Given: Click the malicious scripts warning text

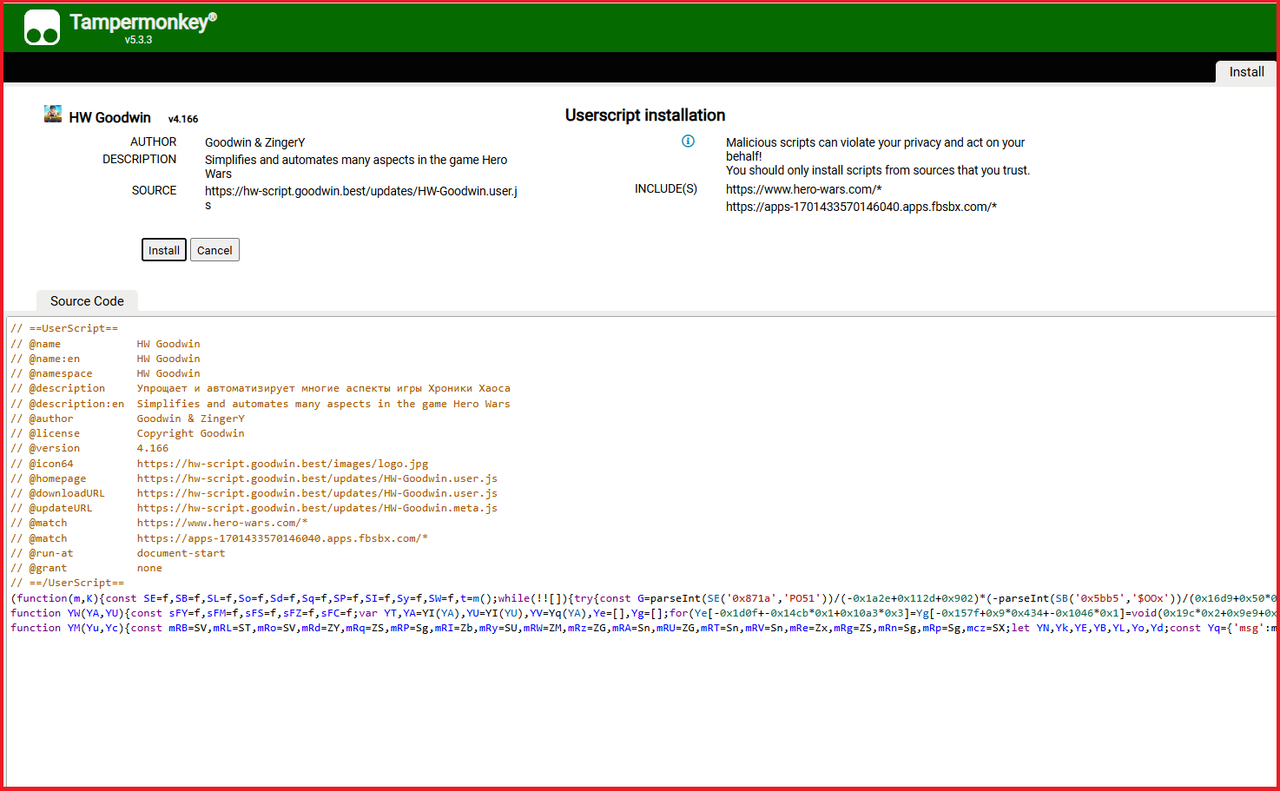Looking at the screenshot, I should [878, 156].
